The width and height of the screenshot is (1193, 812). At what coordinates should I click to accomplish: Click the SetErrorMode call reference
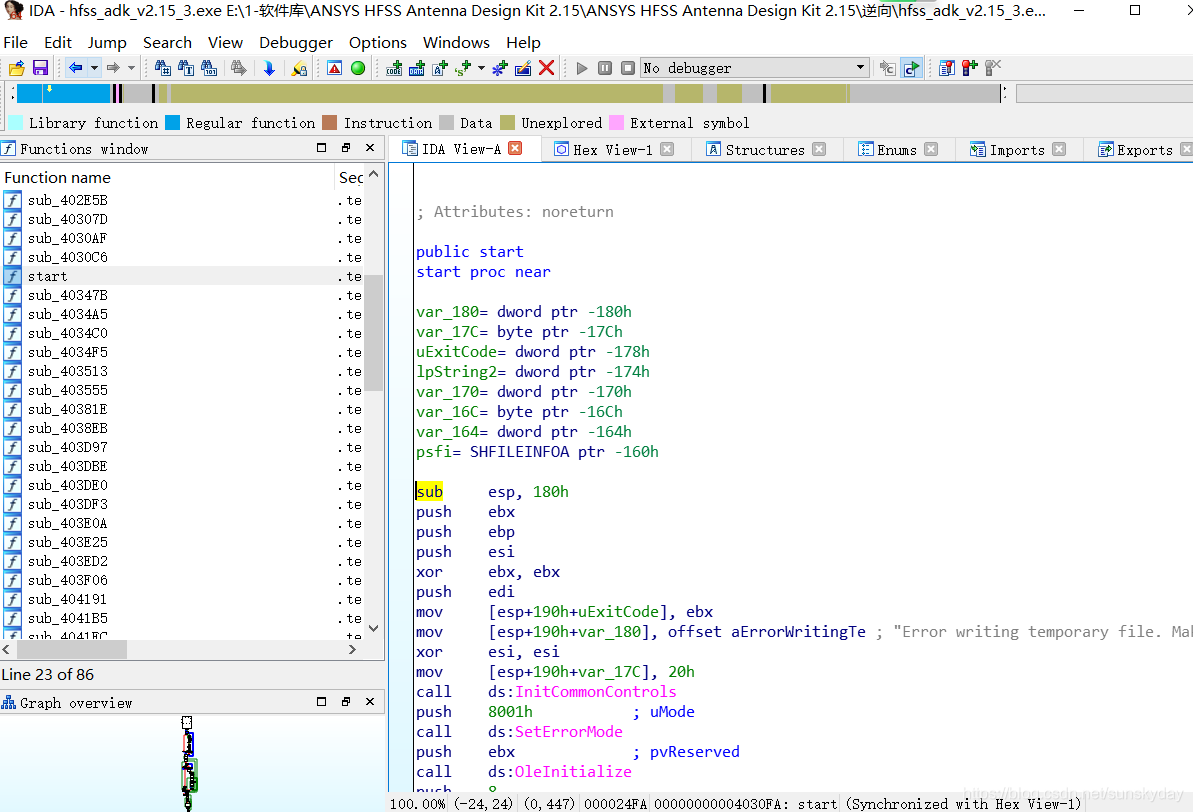(569, 732)
